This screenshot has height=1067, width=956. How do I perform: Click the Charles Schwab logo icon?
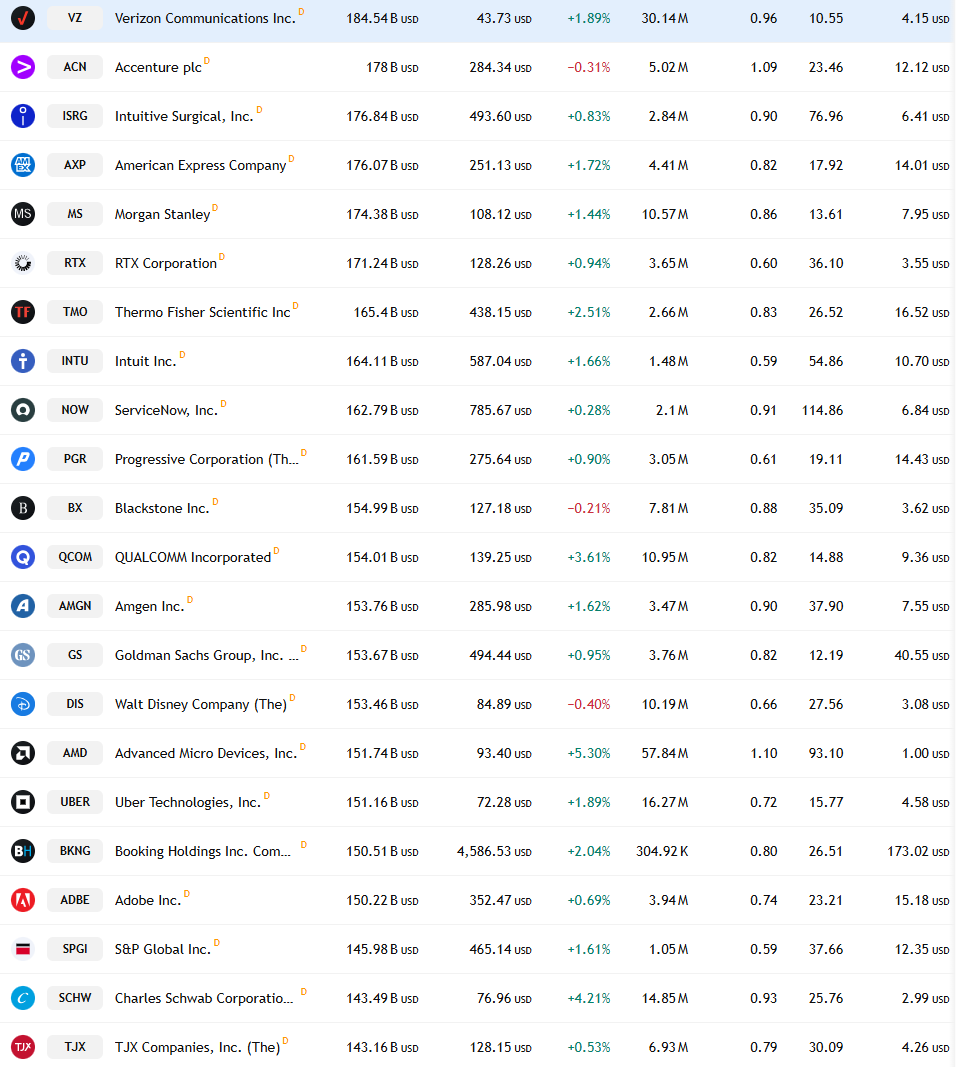22,998
